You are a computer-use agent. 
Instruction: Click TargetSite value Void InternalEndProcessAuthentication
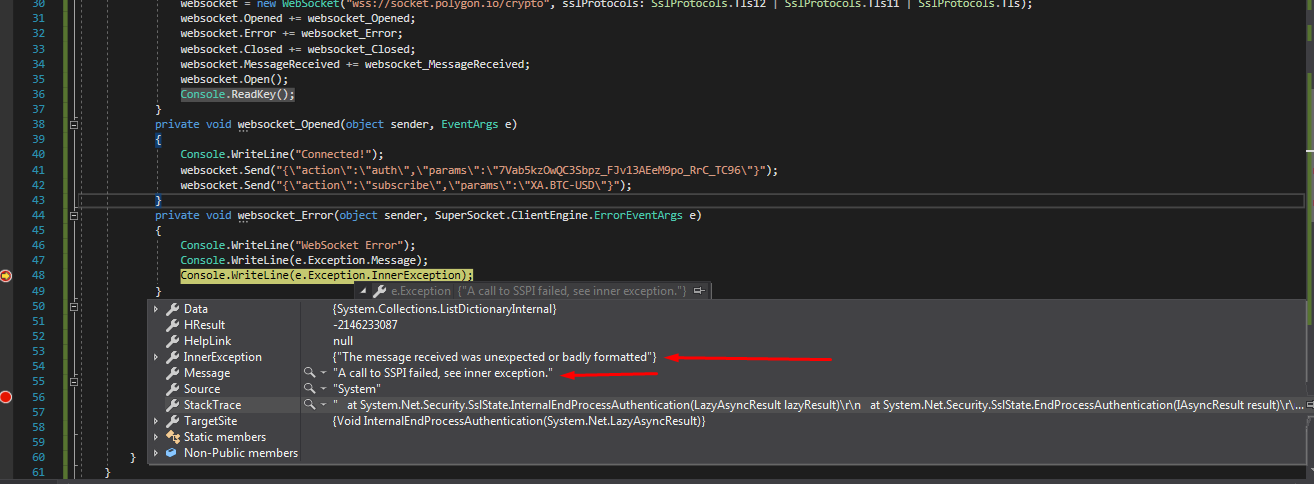(520, 421)
